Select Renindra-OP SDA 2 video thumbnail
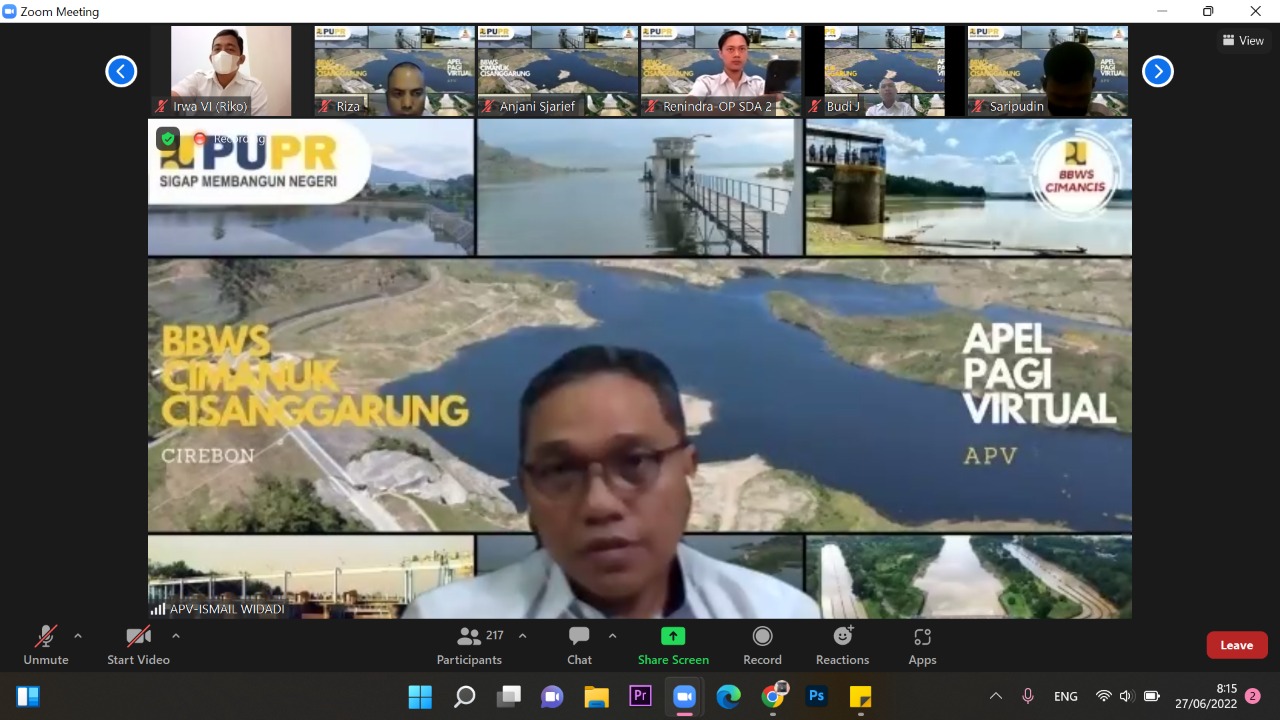The height and width of the screenshot is (720, 1280). [x=720, y=71]
